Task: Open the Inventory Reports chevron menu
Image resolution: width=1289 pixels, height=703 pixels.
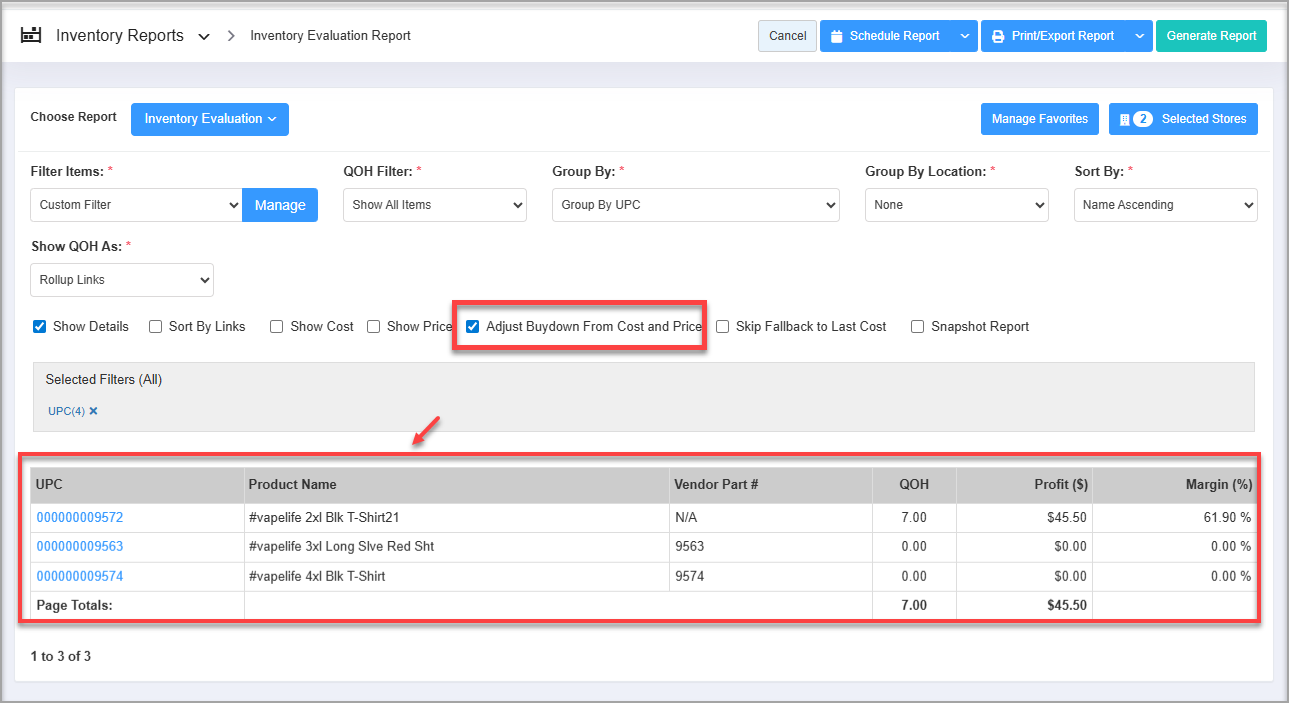Action: (204, 37)
